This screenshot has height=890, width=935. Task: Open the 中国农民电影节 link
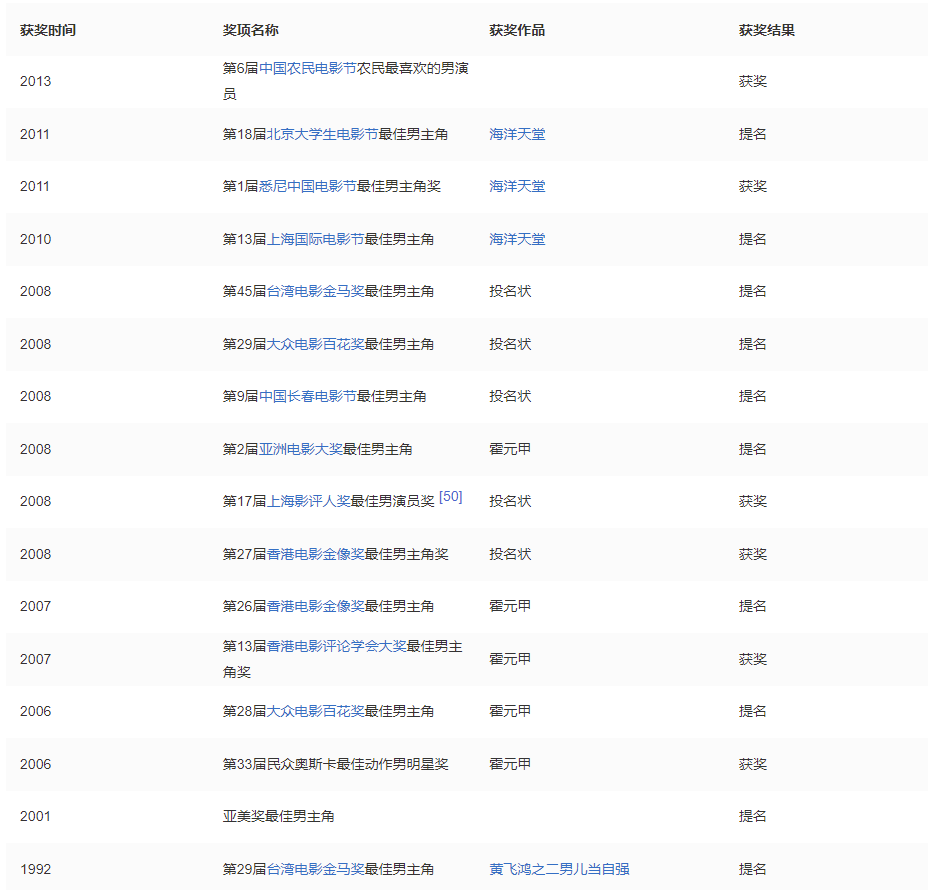pos(307,69)
